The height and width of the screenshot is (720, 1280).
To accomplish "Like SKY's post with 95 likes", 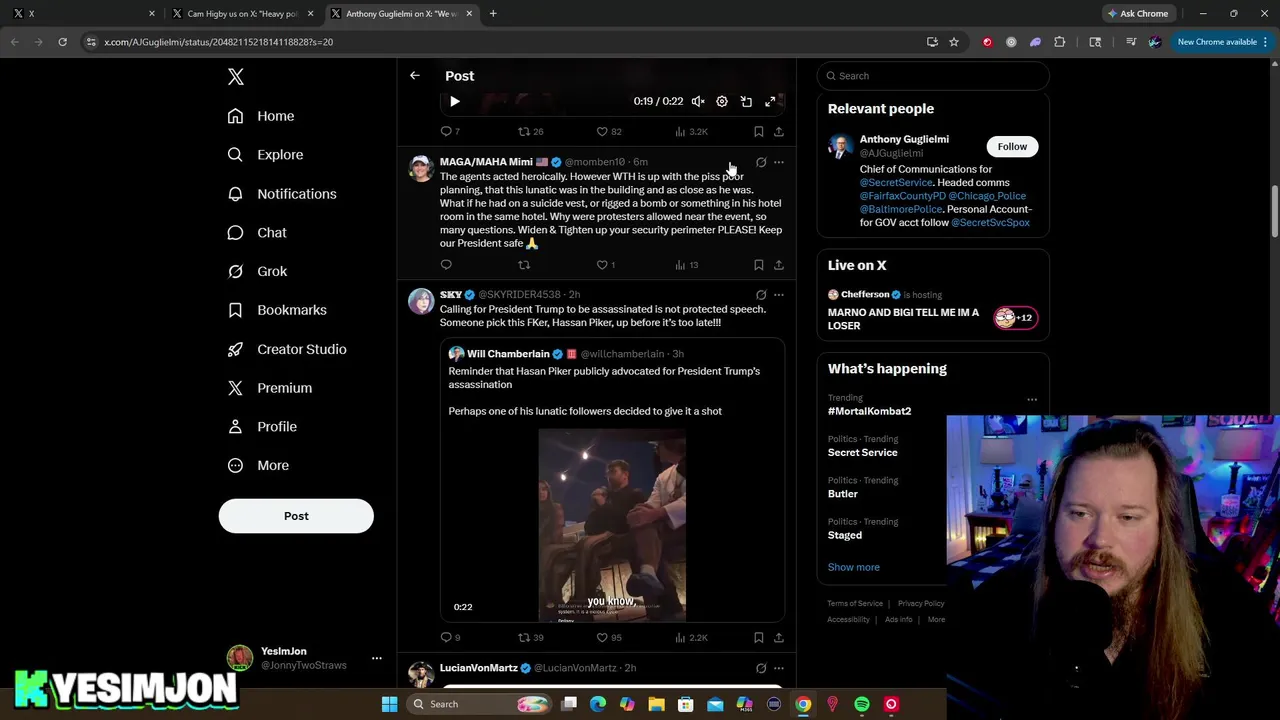I will (x=608, y=638).
